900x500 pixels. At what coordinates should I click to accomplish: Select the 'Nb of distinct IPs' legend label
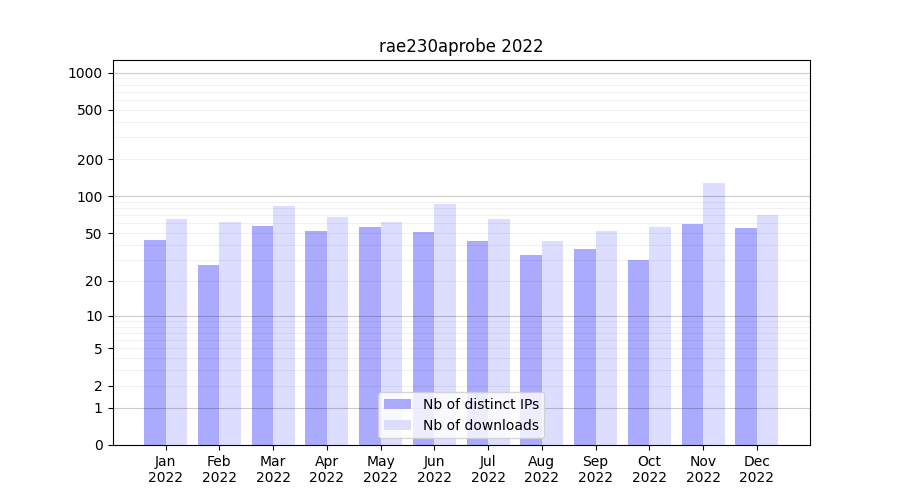(480, 404)
